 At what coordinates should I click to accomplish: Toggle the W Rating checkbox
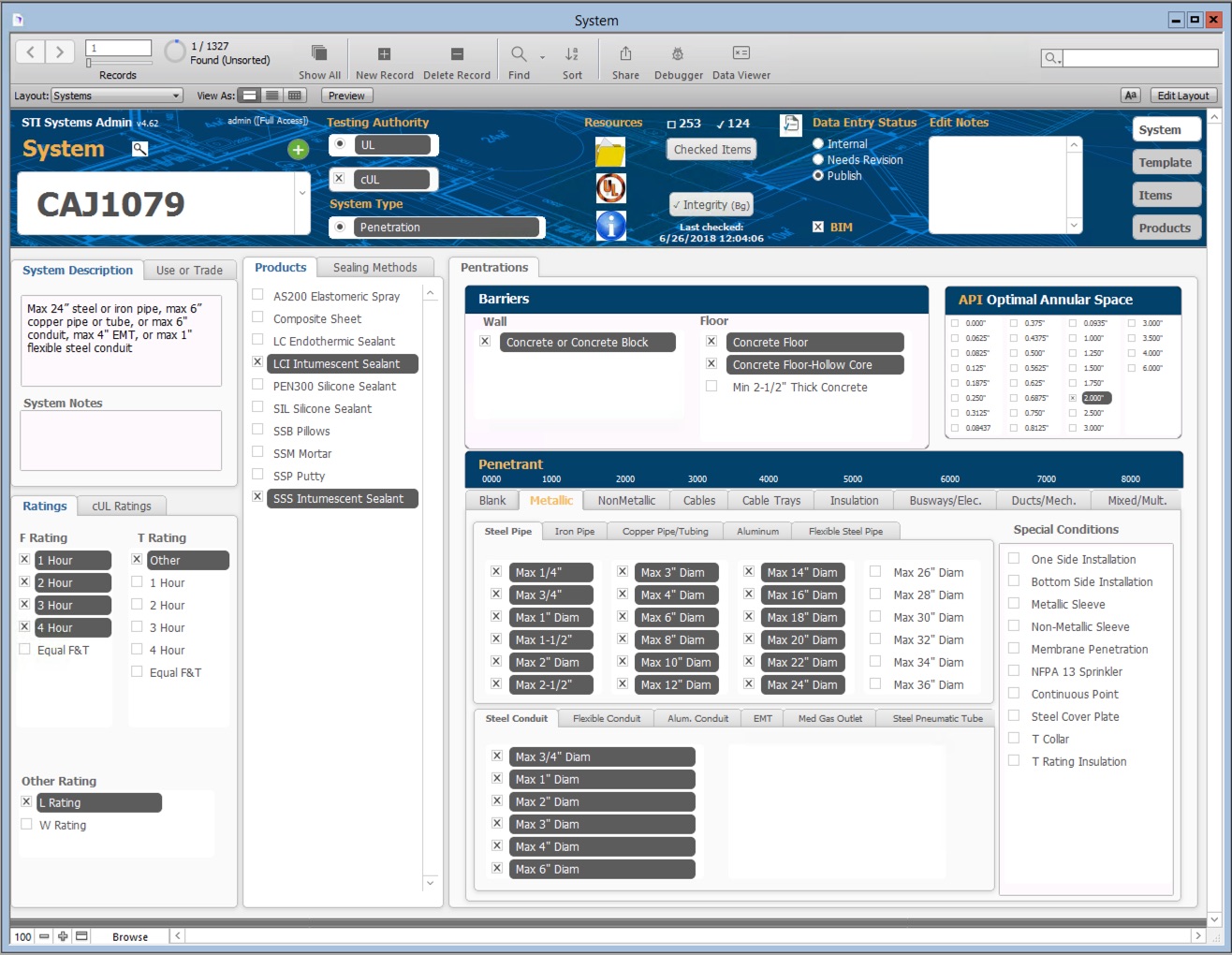tap(27, 825)
